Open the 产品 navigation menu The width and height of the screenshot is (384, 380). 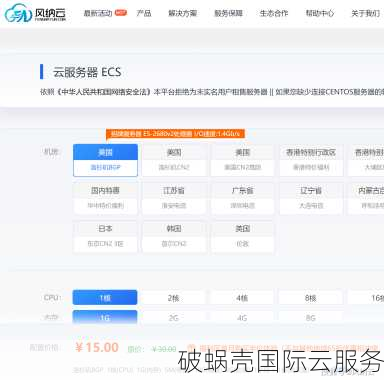(144, 13)
